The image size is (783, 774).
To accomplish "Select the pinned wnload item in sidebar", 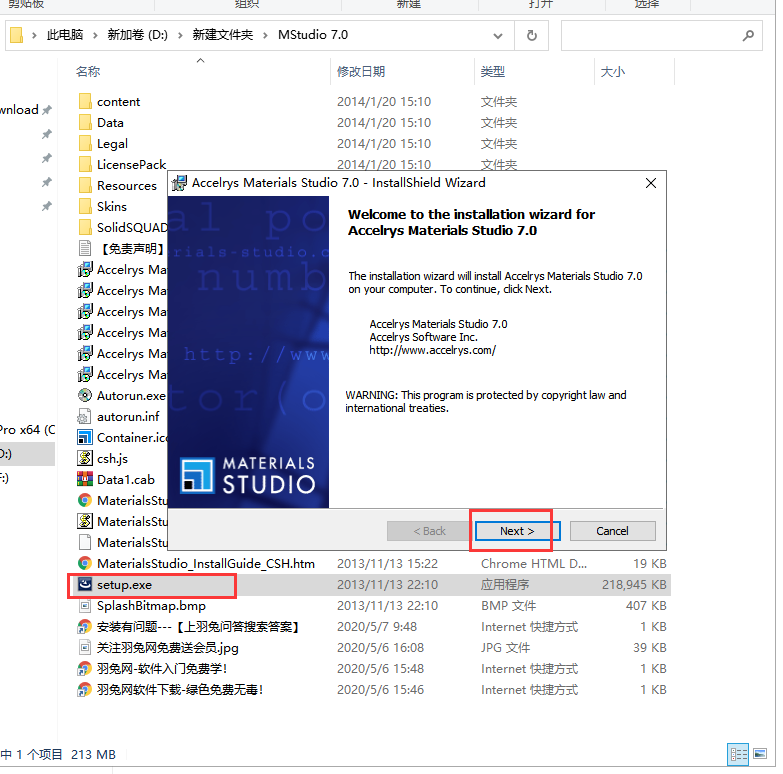I will [19, 109].
